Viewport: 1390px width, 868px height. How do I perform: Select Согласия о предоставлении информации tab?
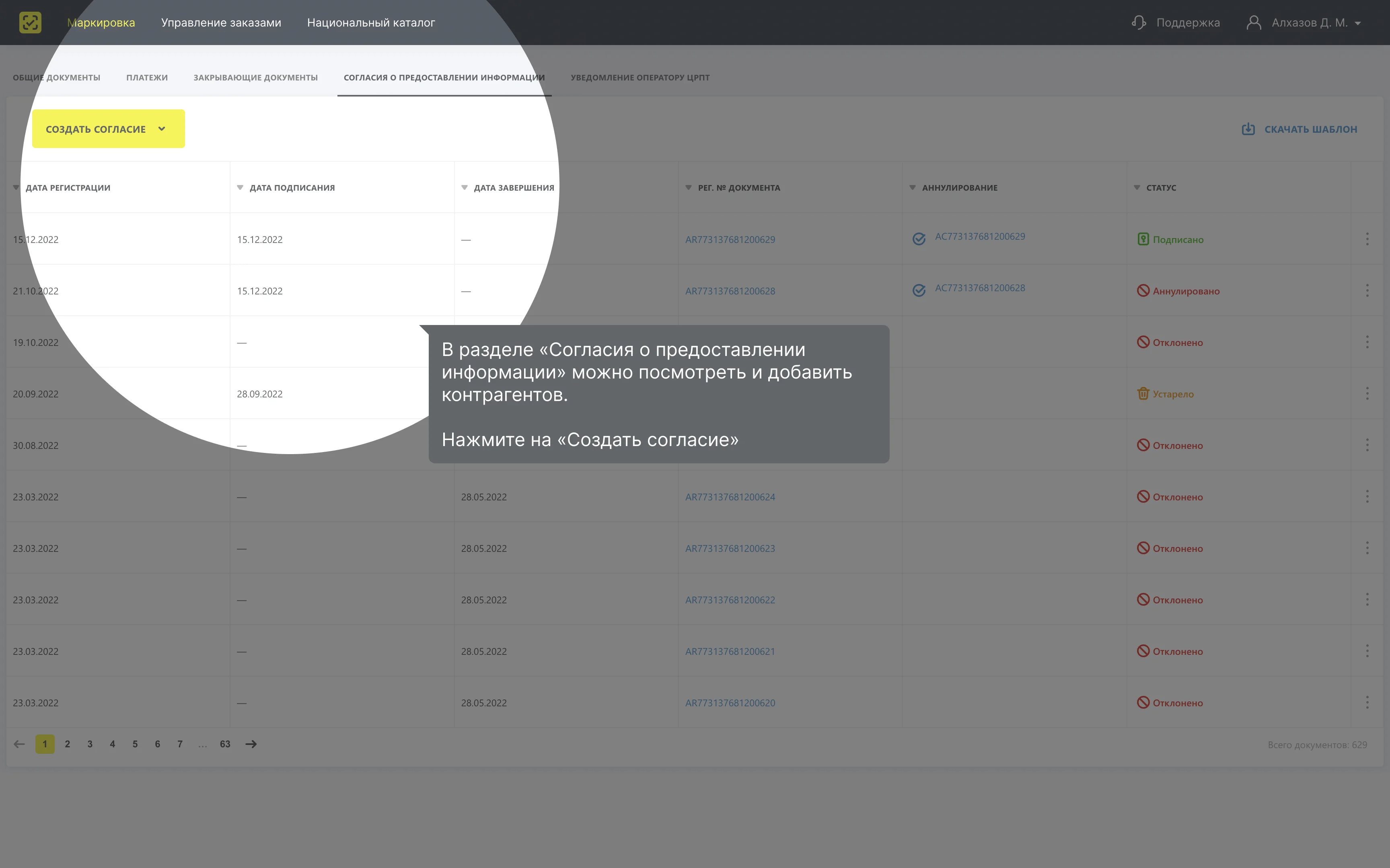pyautogui.click(x=444, y=78)
